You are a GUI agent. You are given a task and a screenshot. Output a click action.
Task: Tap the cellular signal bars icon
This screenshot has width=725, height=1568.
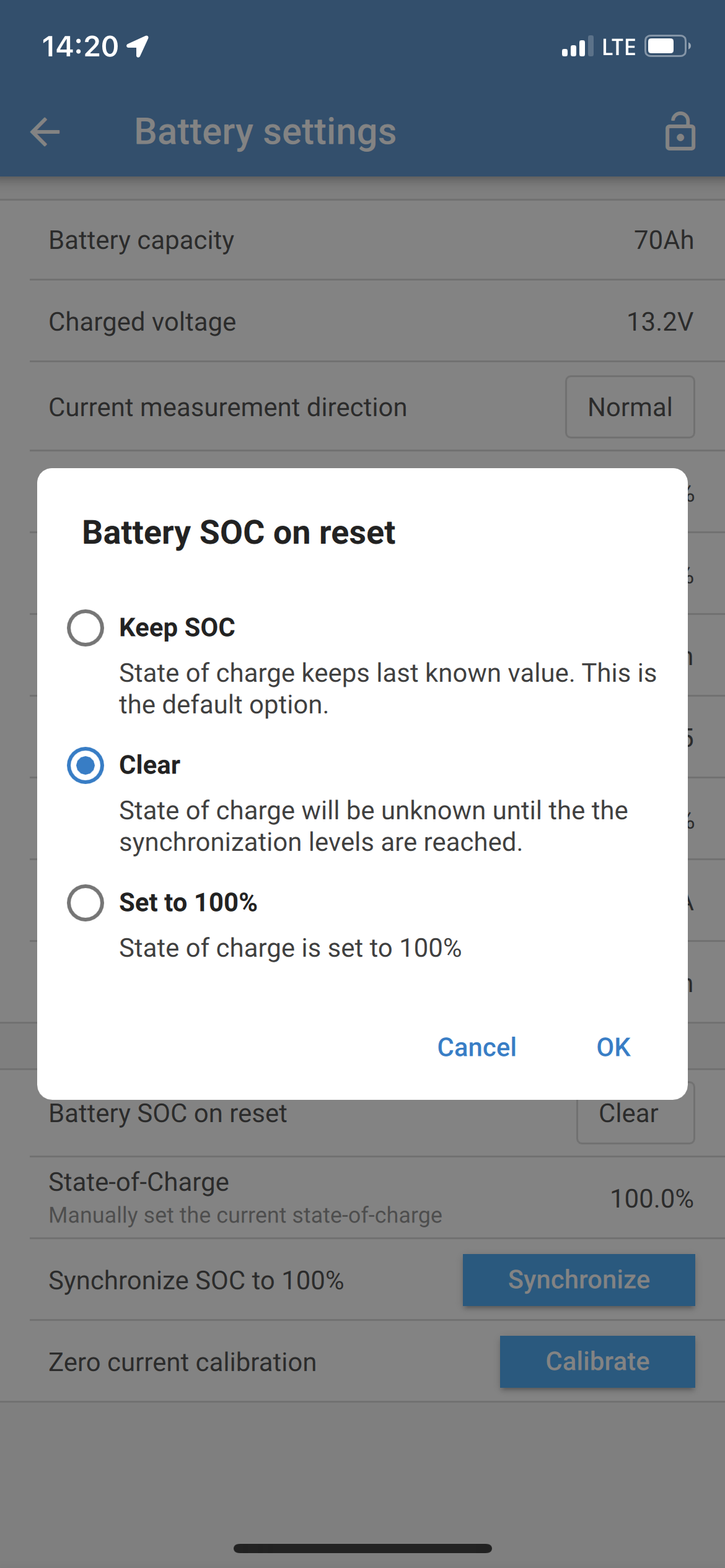tap(576, 47)
